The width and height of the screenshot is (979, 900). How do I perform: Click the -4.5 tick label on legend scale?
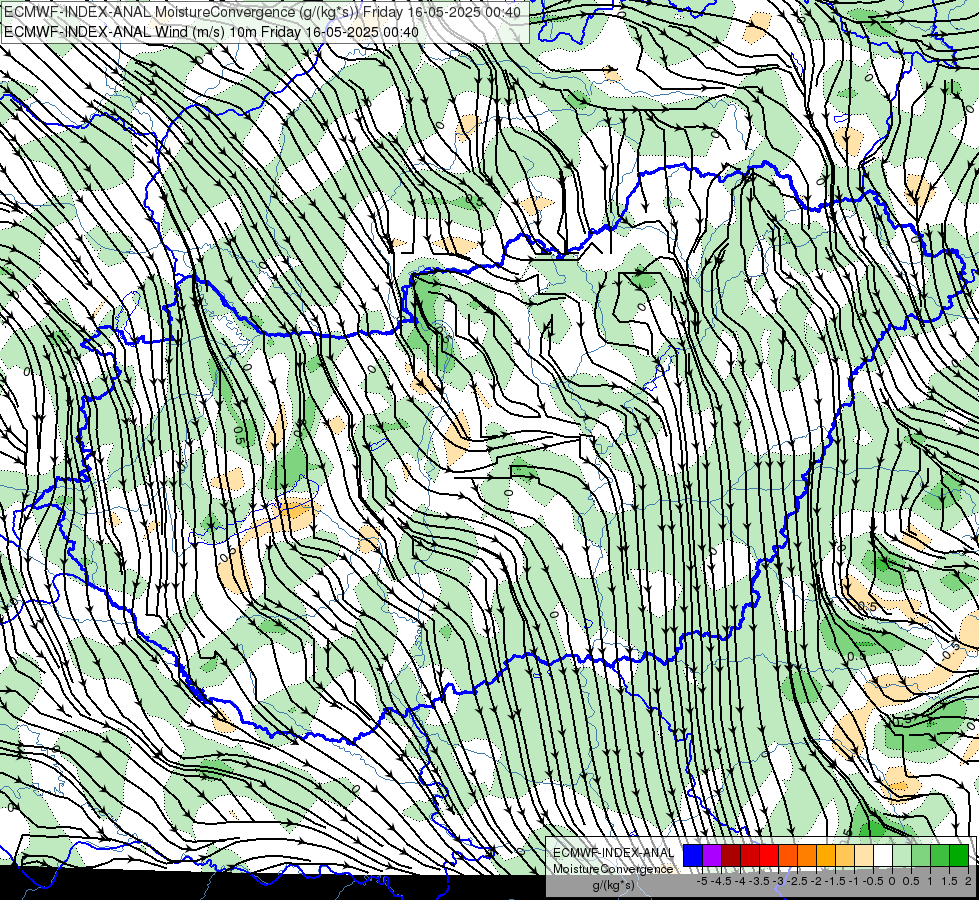[721, 881]
